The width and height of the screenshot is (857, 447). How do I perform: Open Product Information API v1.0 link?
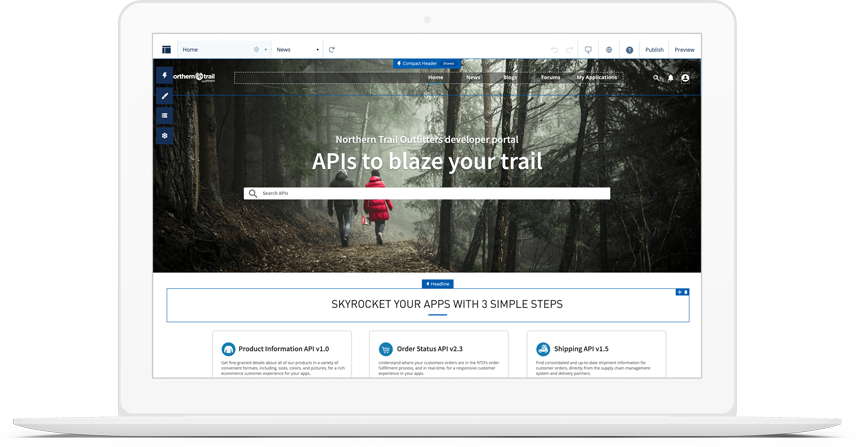coord(284,349)
